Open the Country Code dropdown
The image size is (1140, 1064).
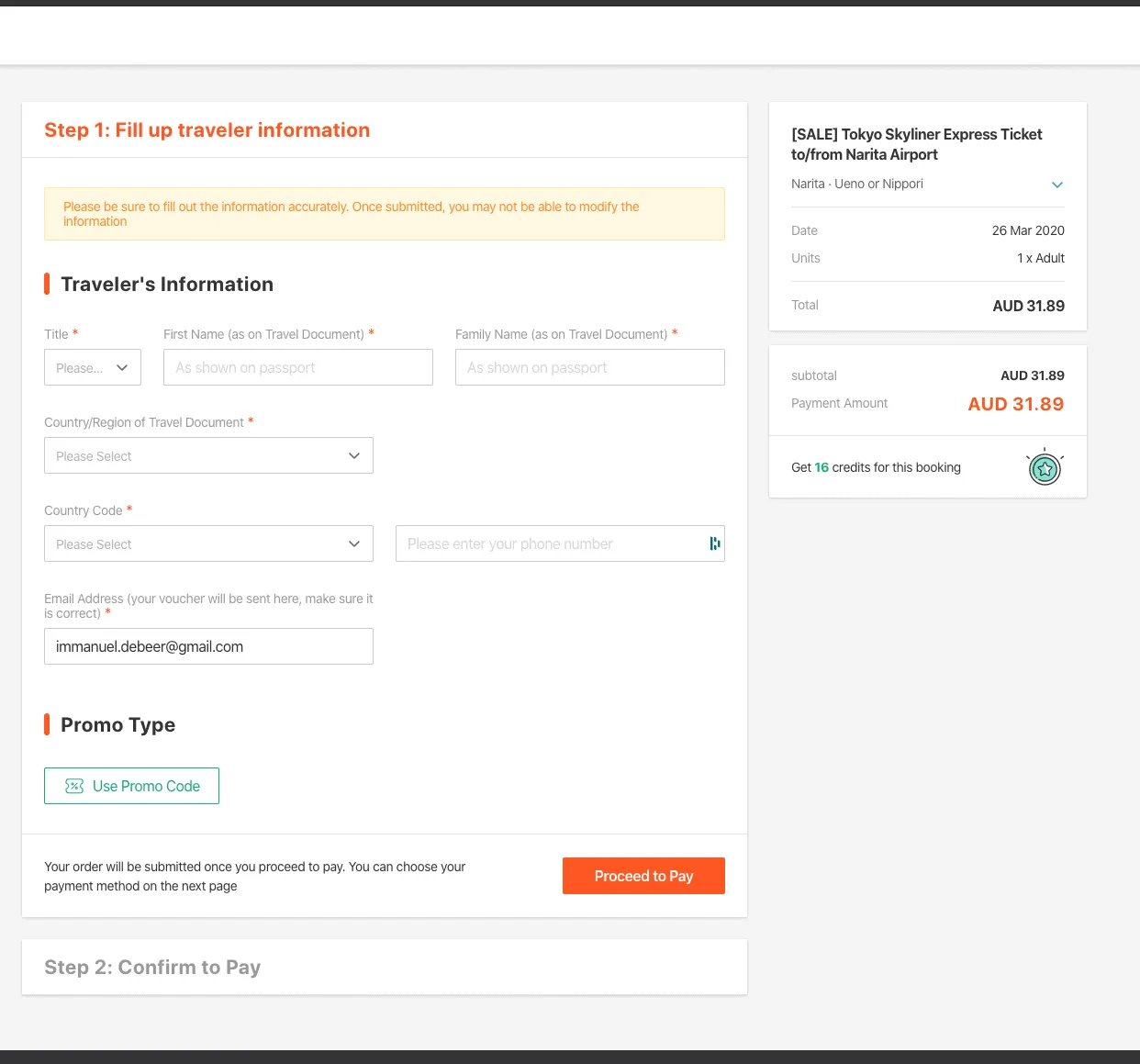point(208,543)
